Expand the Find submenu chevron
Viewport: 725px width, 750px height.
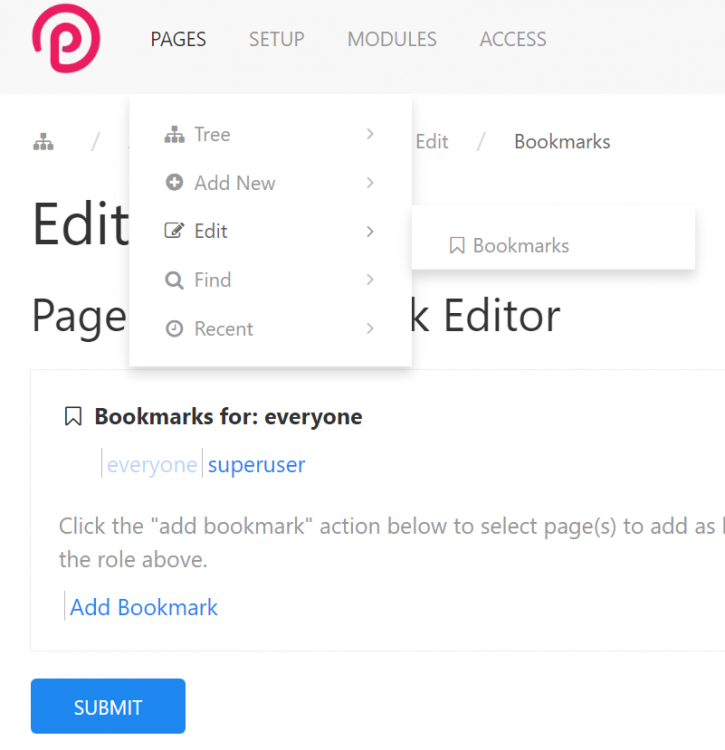[x=370, y=280]
